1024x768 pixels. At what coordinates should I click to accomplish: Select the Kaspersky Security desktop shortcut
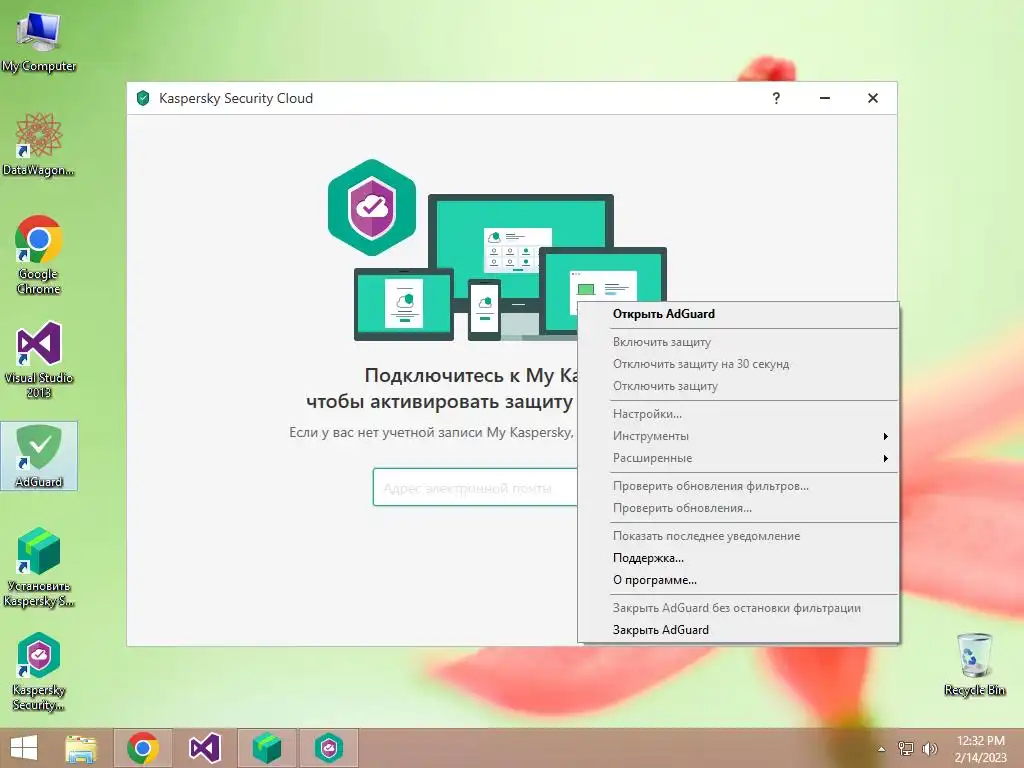[39, 671]
